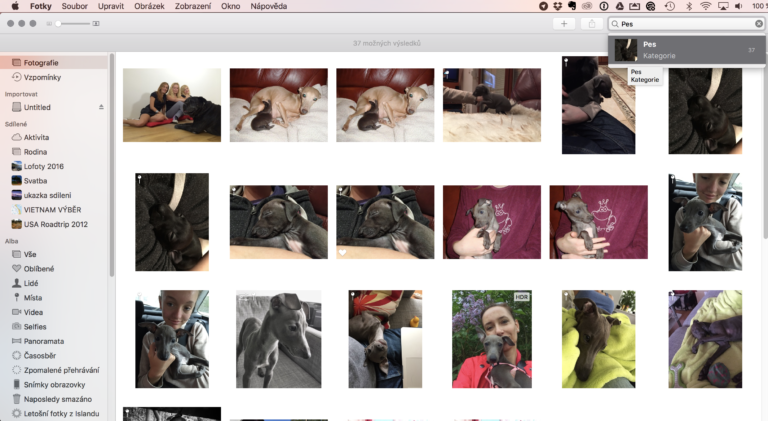Screen dimensions: 768x421
Task: Click the Wi-Fi icon in menu bar
Action: [x=705, y=6]
